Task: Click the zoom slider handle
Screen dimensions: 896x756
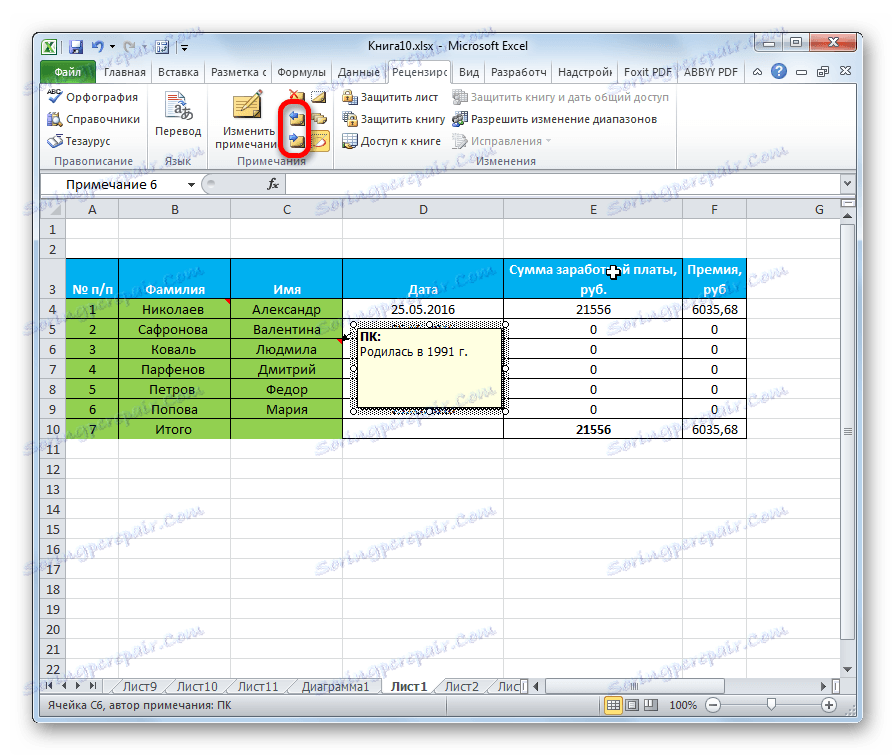Action: pos(771,705)
